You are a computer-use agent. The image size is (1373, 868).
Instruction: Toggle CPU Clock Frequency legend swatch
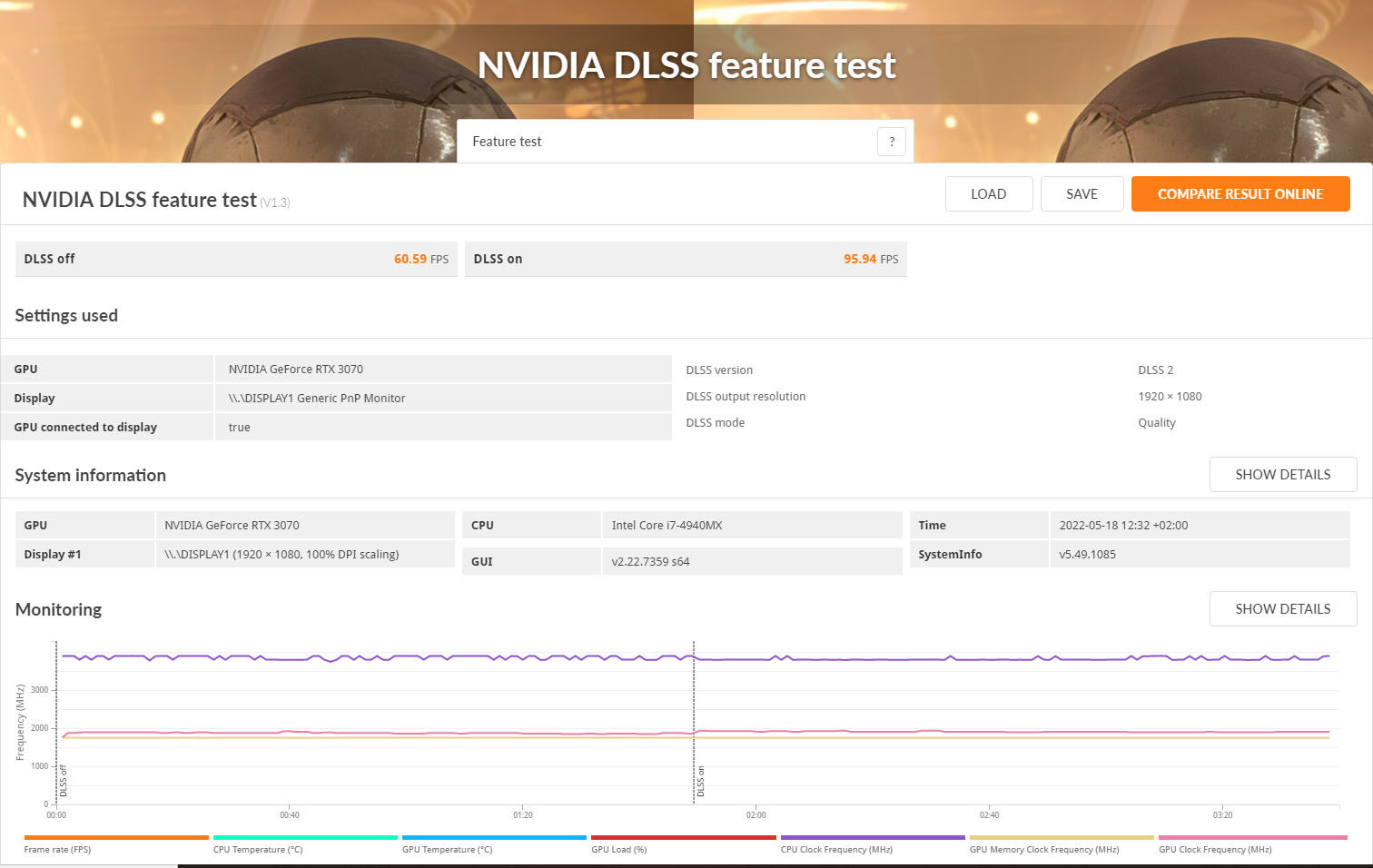(x=873, y=837)
